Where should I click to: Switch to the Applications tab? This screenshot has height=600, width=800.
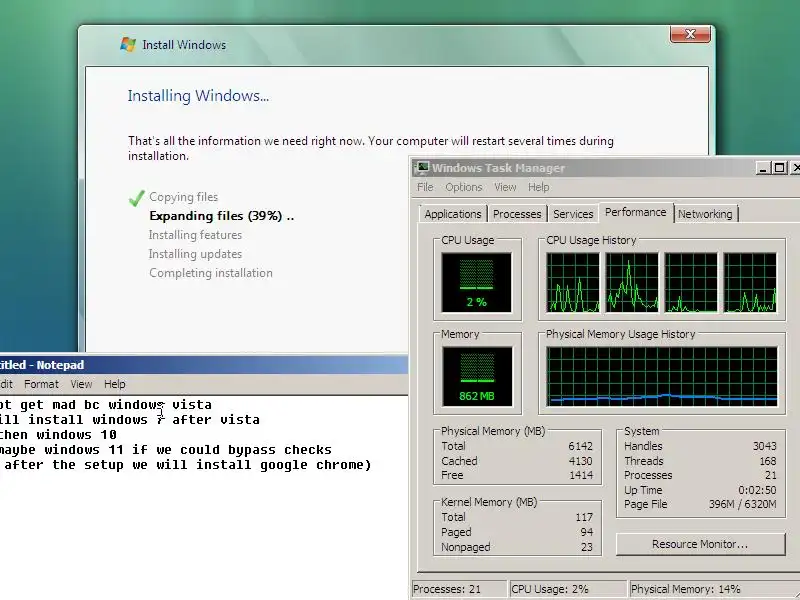453,214
